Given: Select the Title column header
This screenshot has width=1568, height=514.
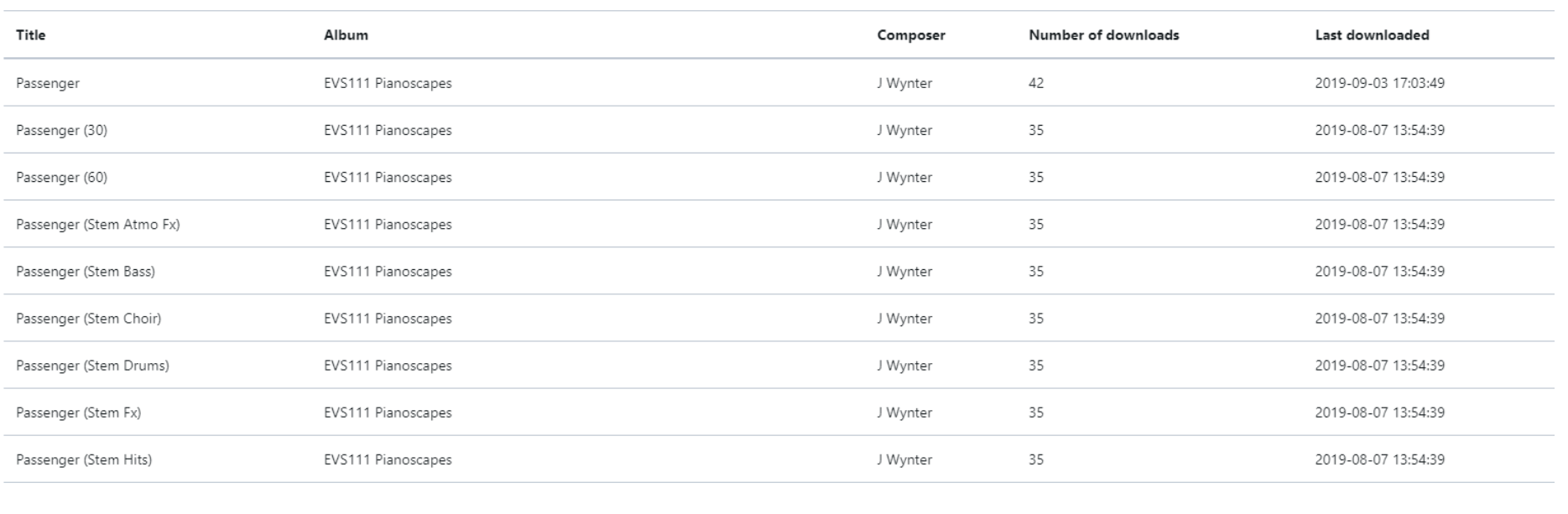Looking at the screenshot, I should pos(31,35).
